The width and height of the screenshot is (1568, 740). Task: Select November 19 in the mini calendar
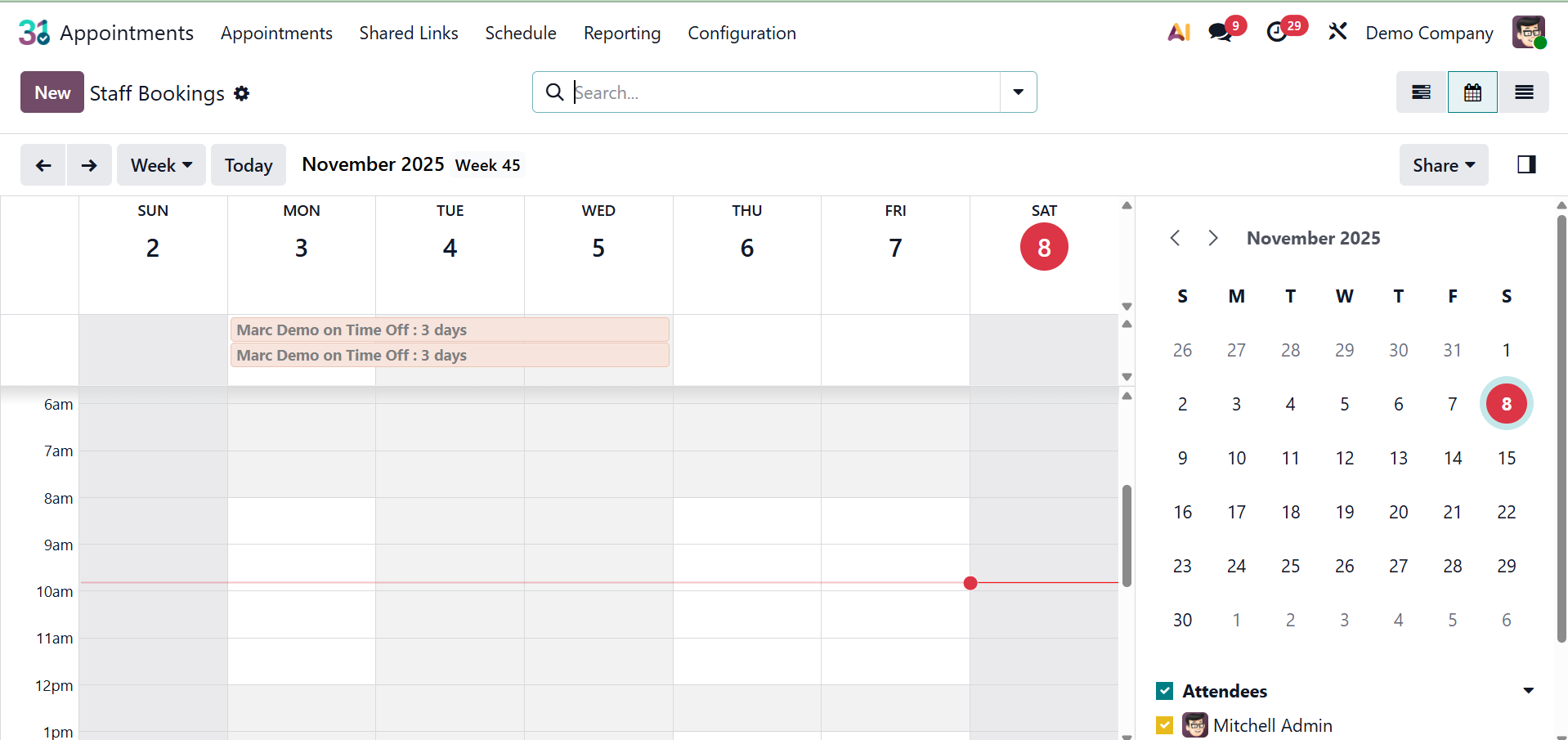[1345, 512]
